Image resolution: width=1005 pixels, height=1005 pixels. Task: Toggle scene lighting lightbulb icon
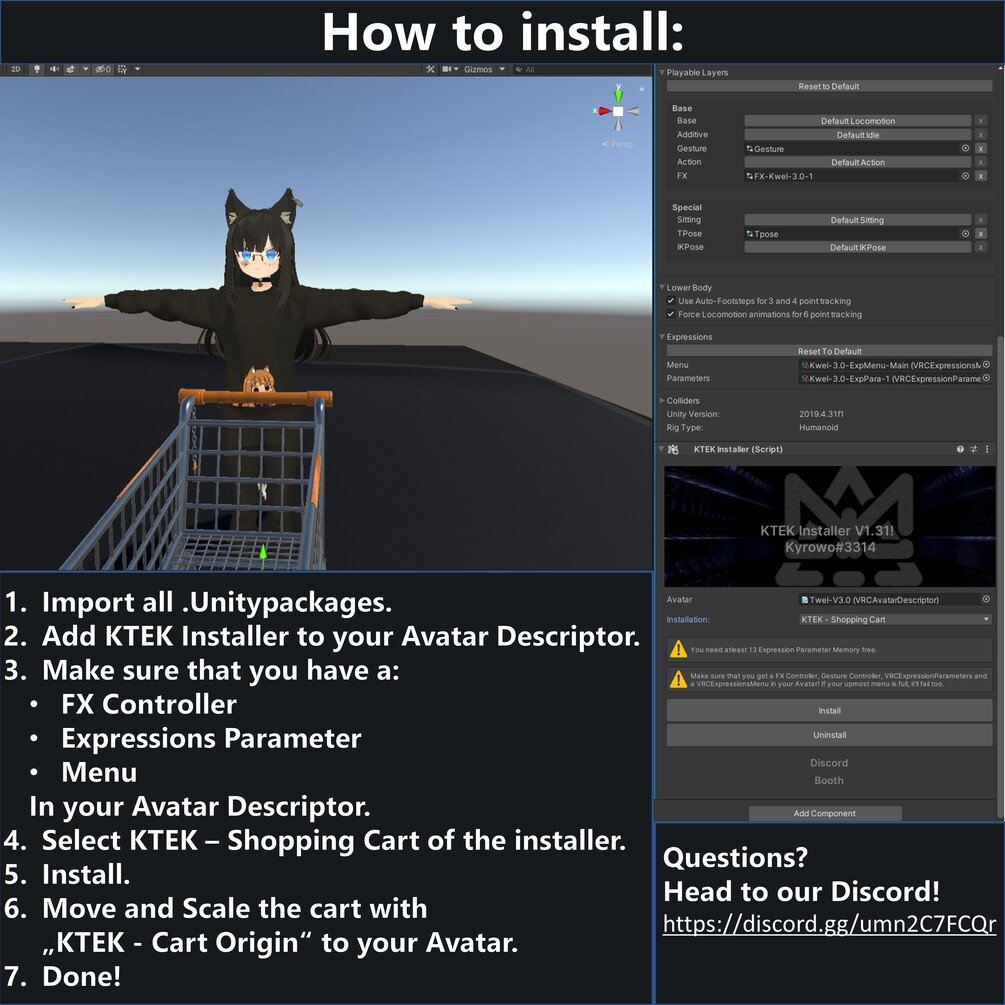[x=37, y=69]
